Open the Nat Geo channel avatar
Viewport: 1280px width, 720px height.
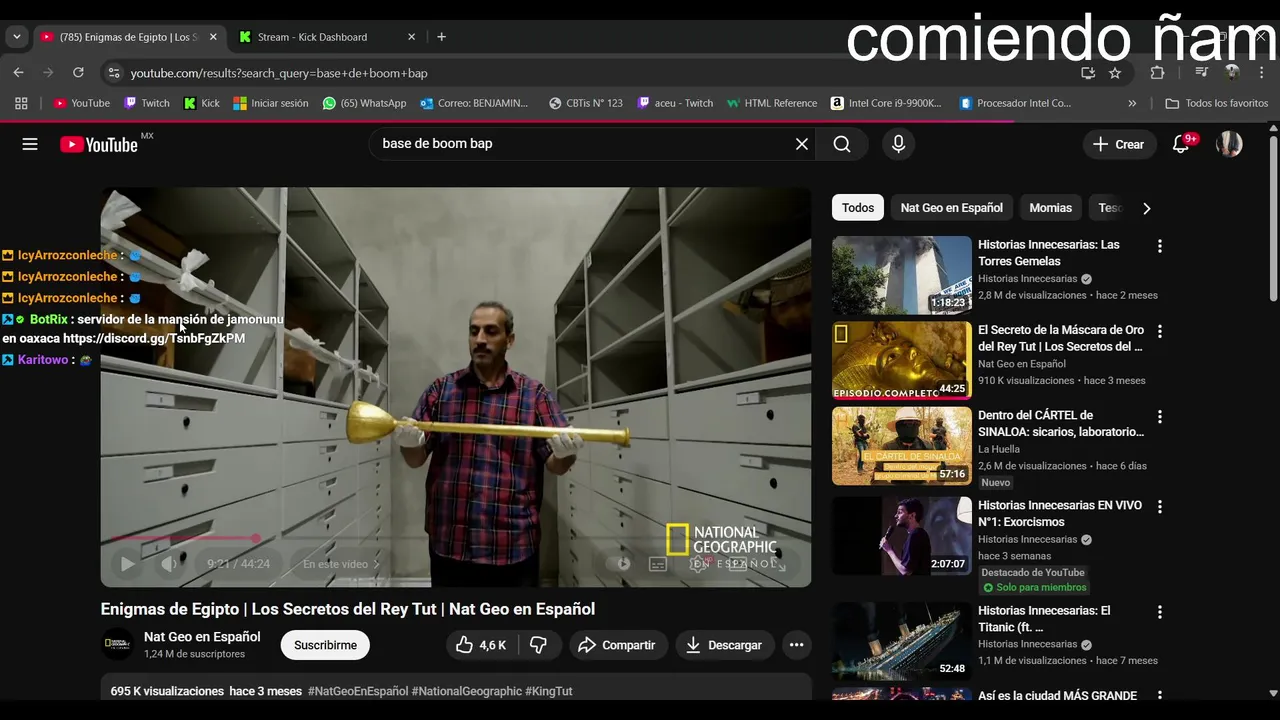click(x=117, y=645)
